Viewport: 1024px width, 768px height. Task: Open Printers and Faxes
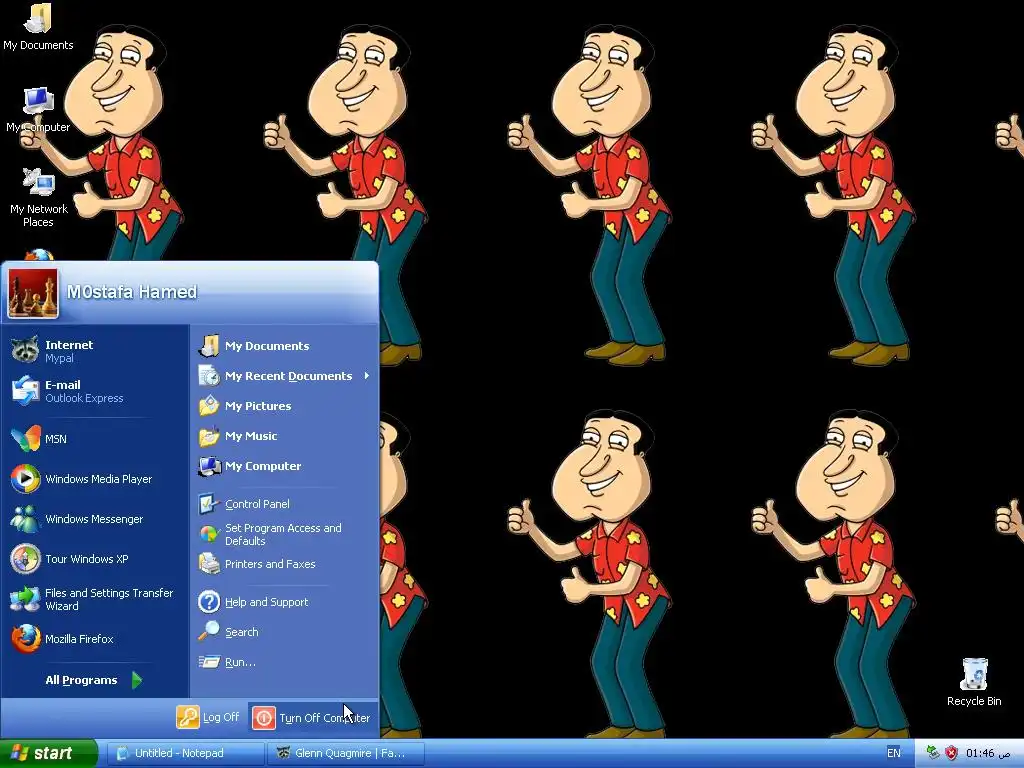pyautogui.click(x=285, y=564)
